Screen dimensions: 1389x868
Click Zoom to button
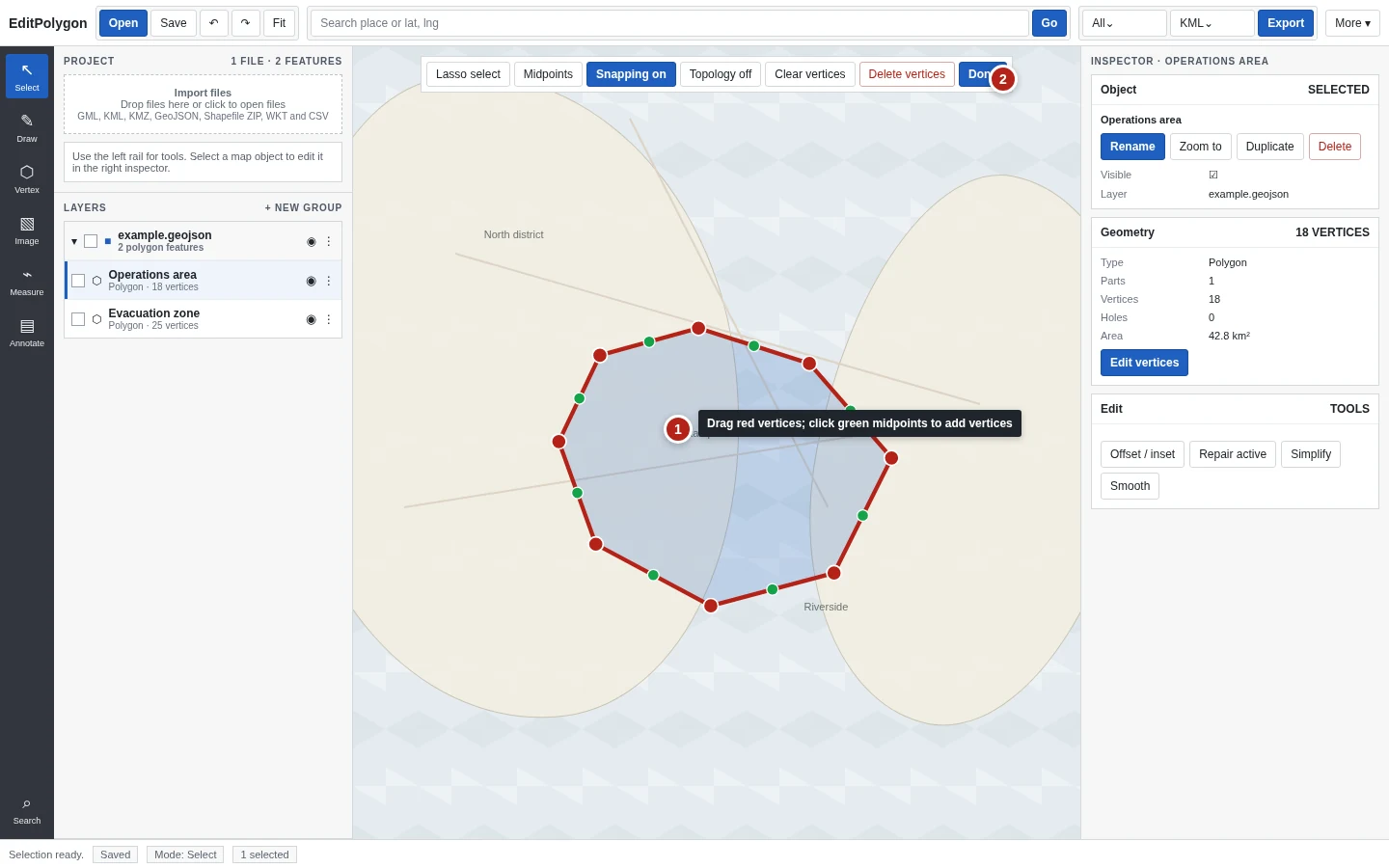click(1200, 147)
